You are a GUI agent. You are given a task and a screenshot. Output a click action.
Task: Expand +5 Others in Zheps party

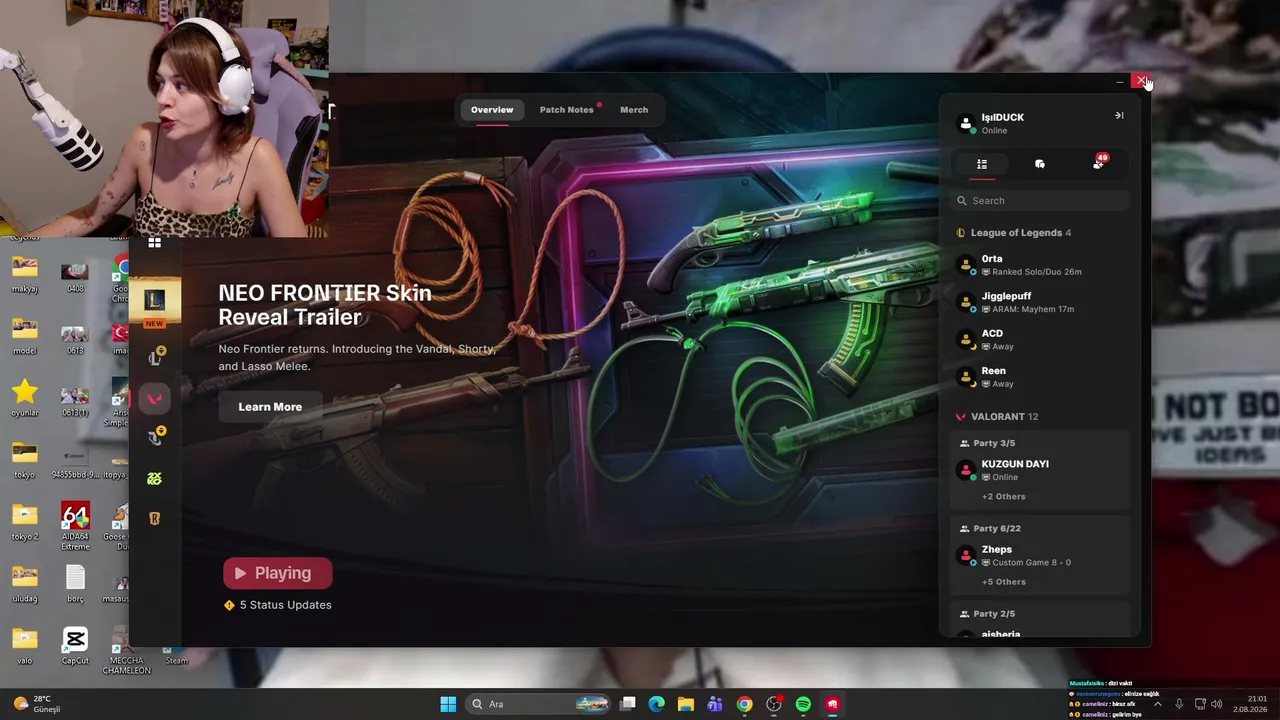[1003, 582]
